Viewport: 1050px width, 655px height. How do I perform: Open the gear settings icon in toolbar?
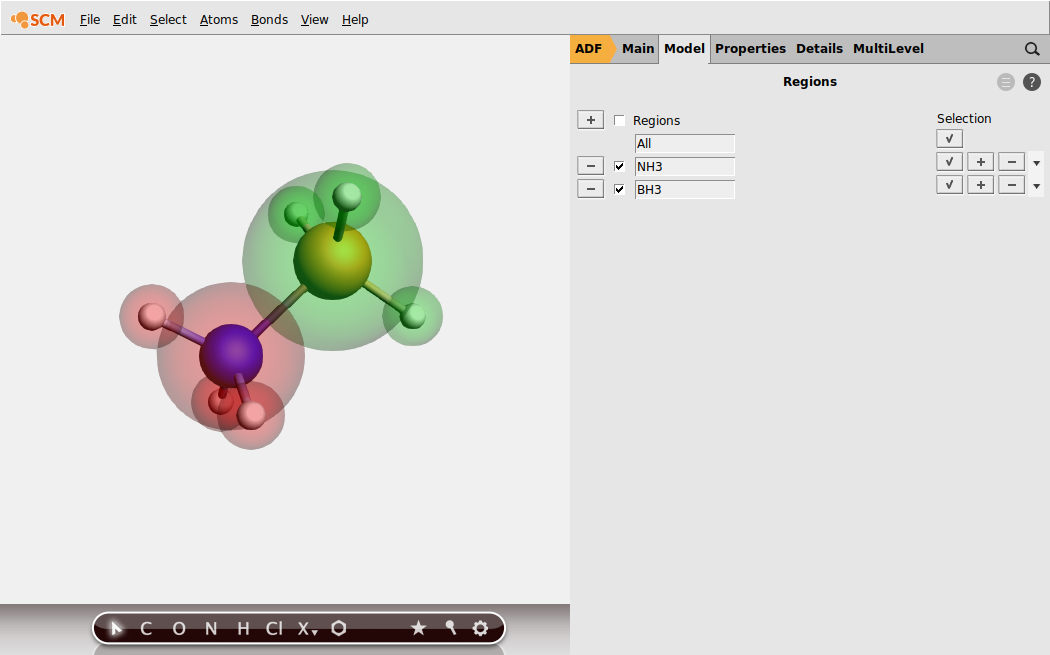[x=480, y=628]
